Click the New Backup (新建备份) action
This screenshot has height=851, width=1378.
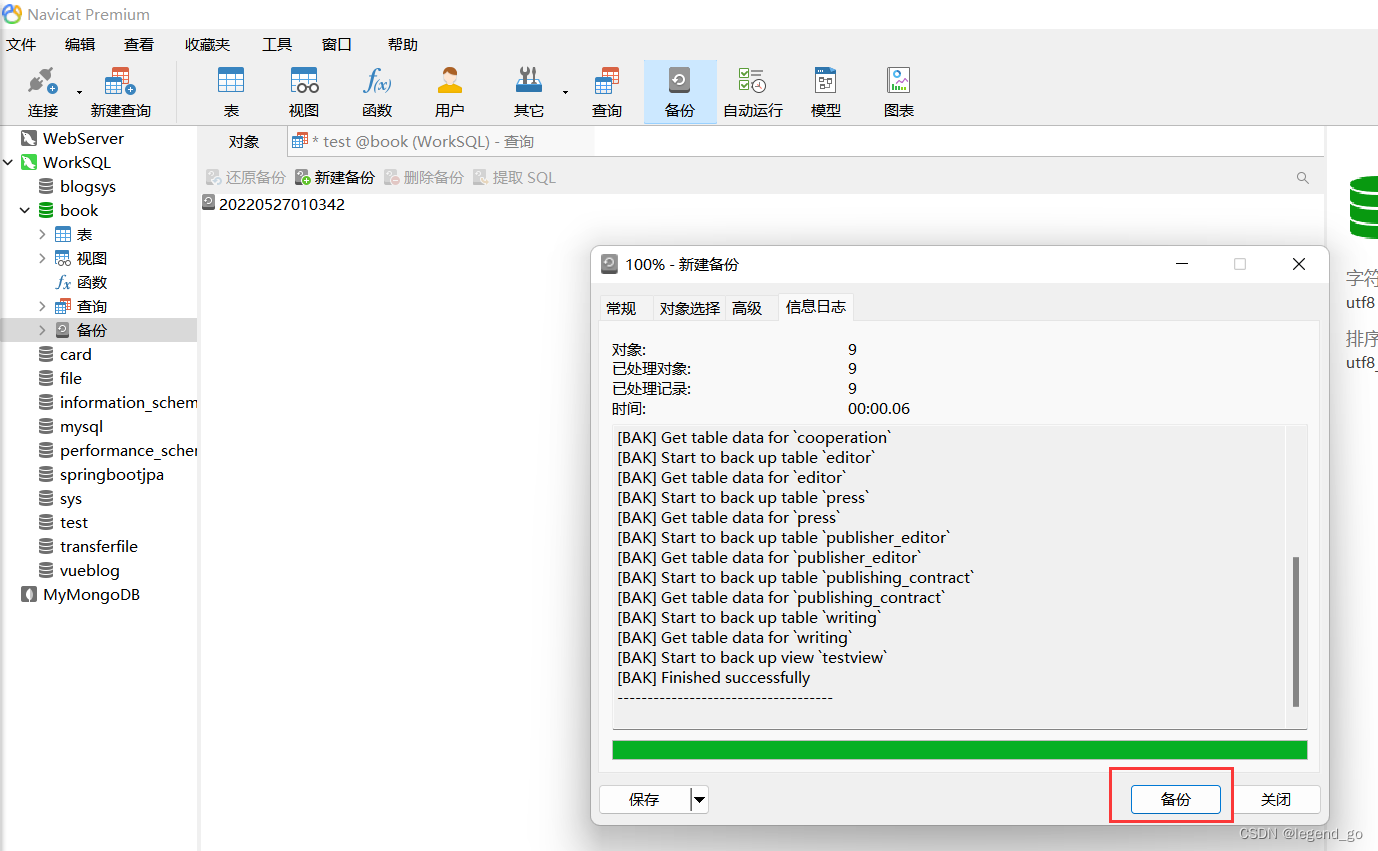click(335, 177)
